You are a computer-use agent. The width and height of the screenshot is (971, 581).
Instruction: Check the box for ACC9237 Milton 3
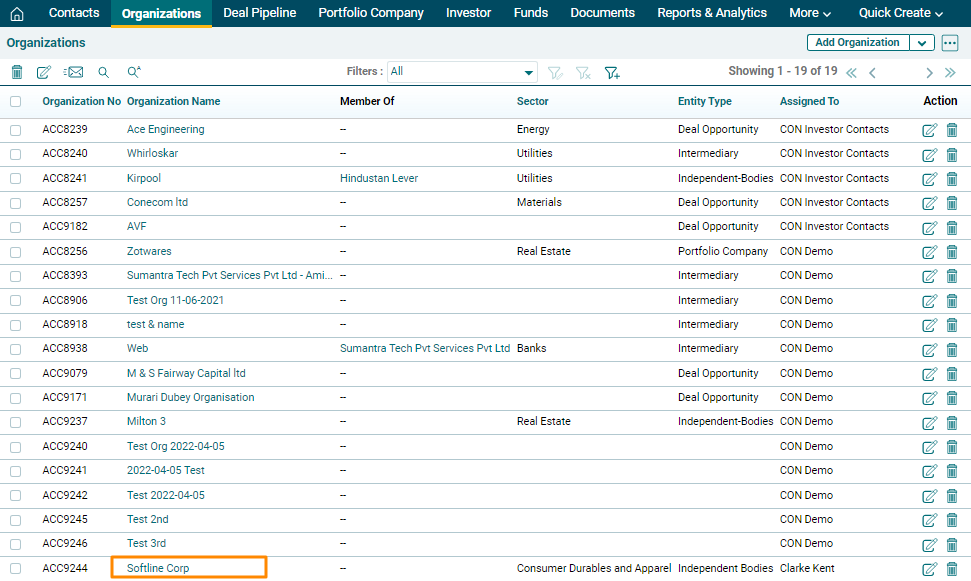click(x=15, y=422)
